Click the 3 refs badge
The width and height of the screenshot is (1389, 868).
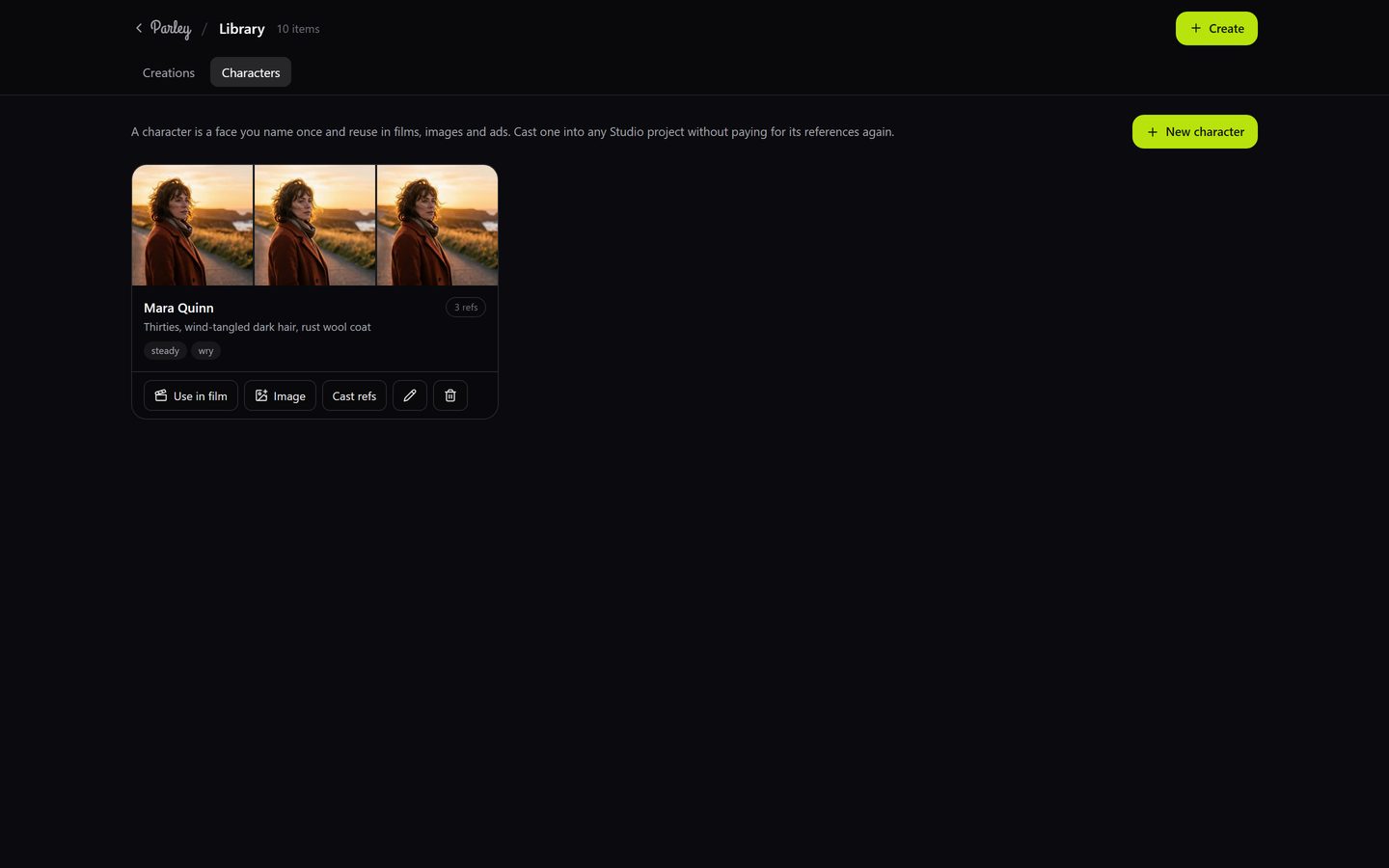[466, 307]
